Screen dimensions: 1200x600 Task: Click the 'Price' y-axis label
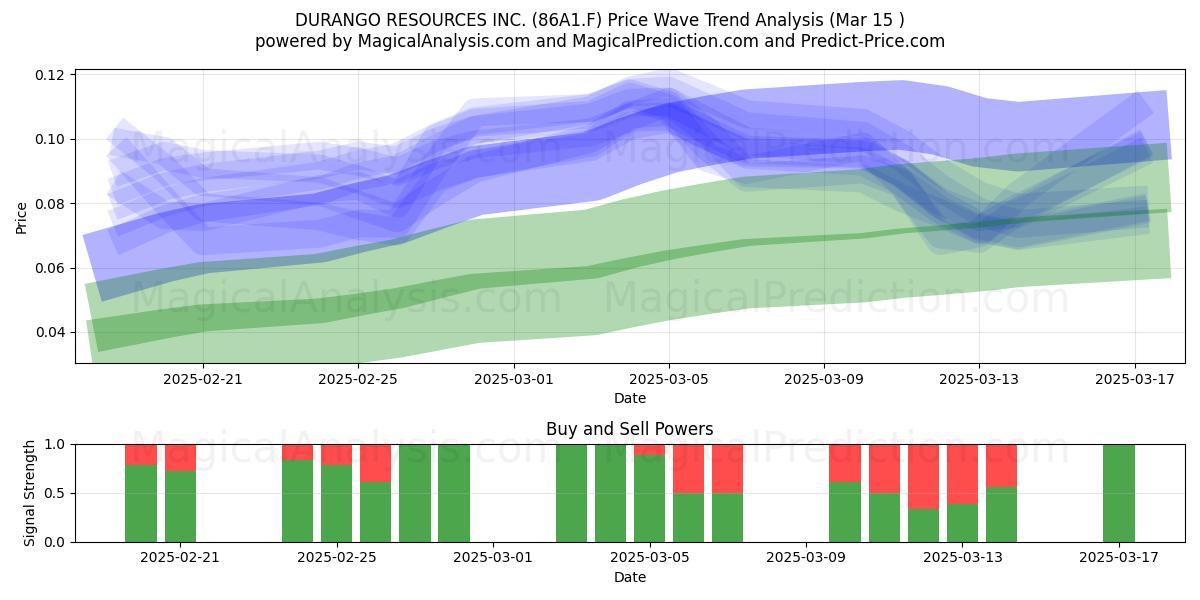(x=22, y=216)
